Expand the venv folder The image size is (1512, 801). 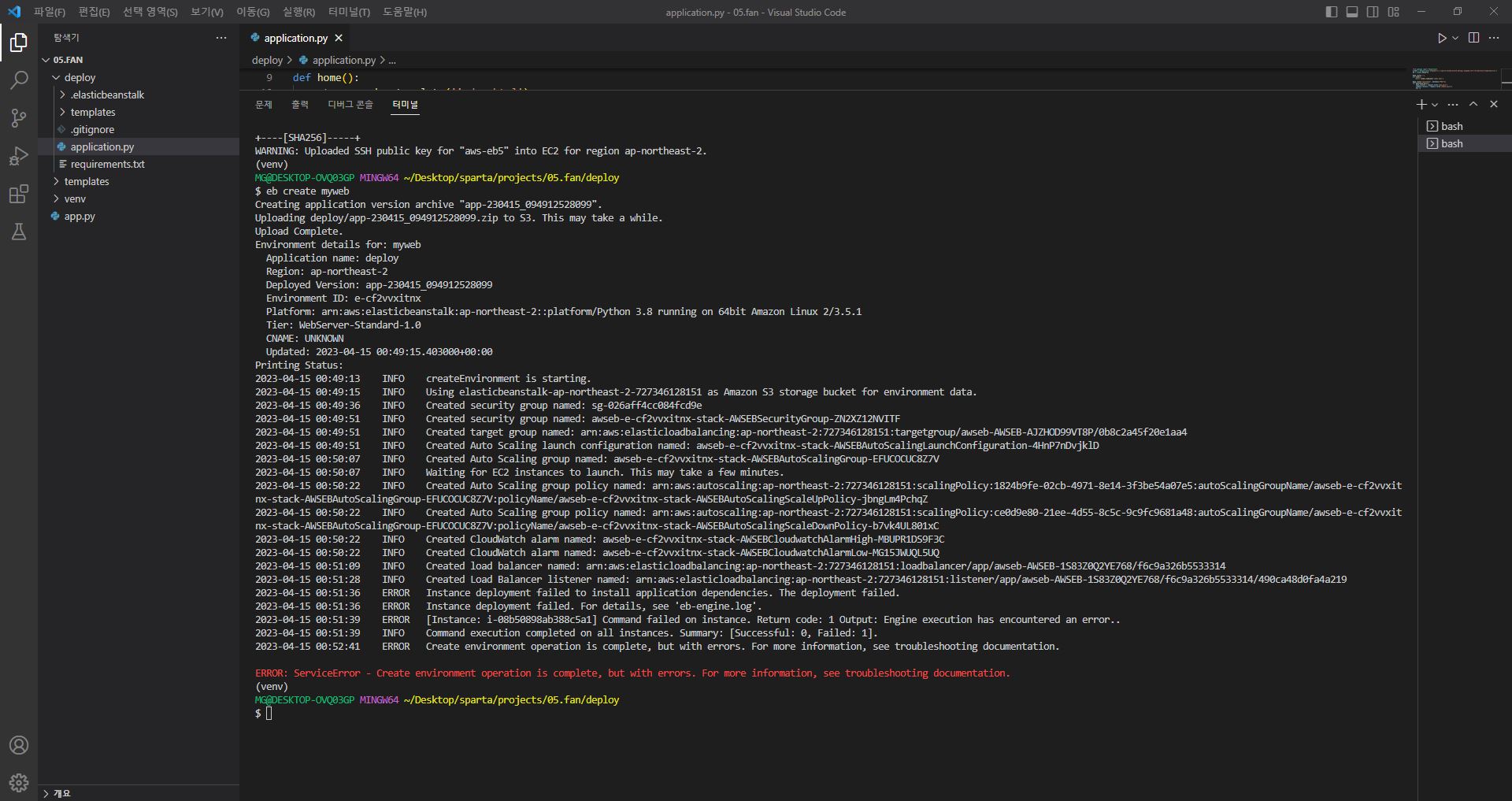point(56,198)
